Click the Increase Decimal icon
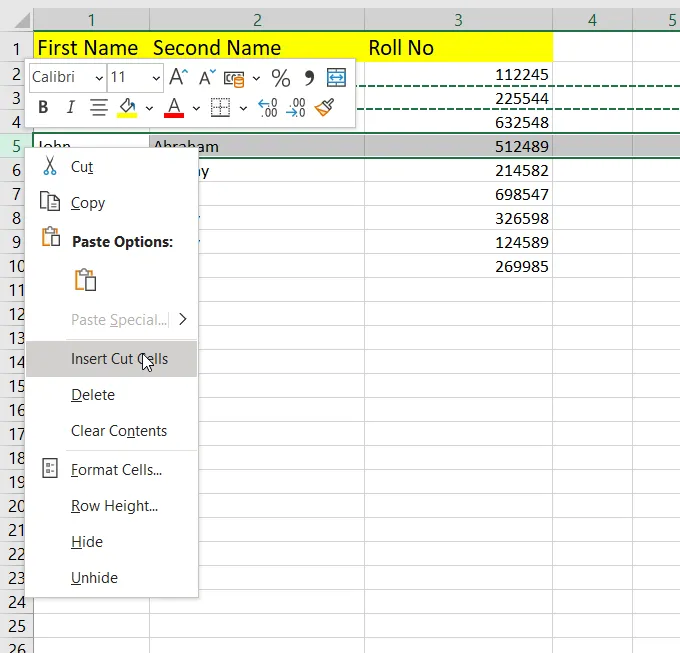680x653 pixels. [x=267, y=107]
